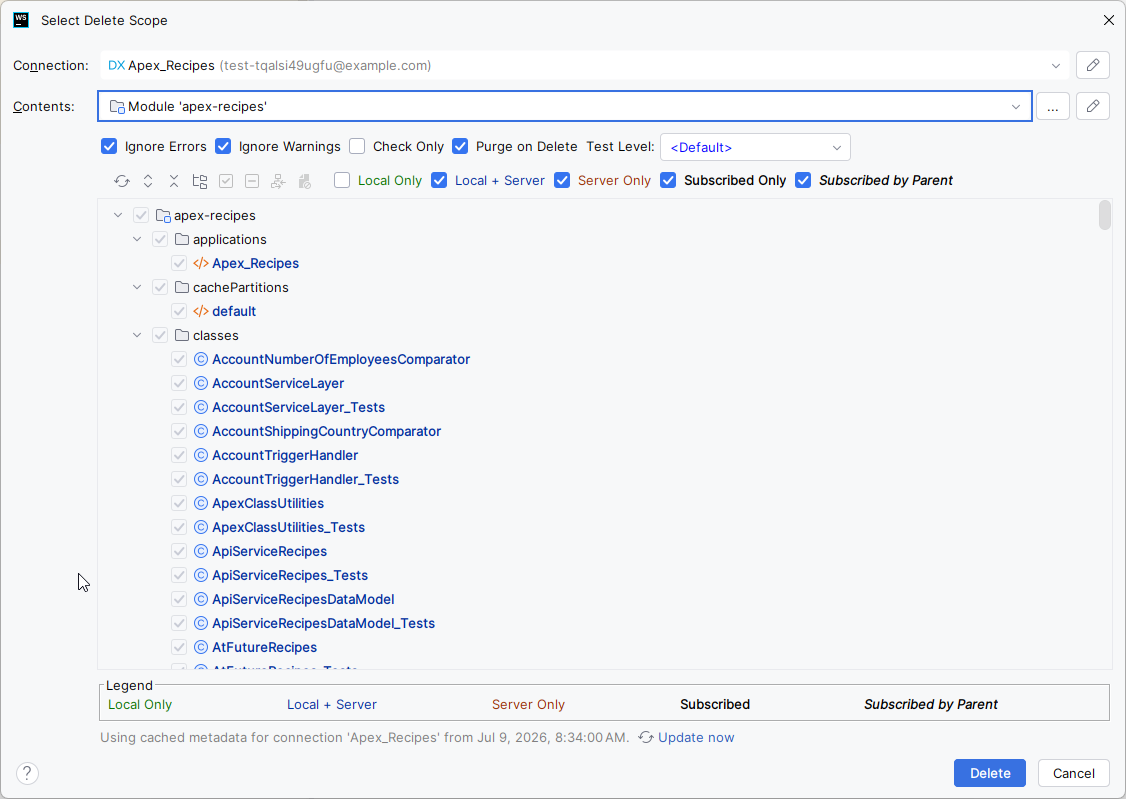Uncheck Purge on Delete

460,146
